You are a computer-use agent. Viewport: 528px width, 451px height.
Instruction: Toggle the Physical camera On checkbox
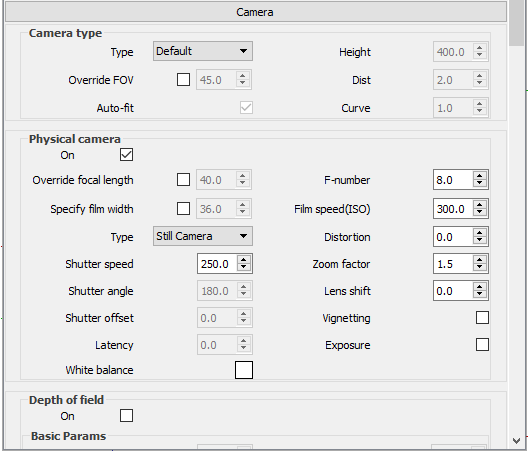click(x=126, y=155)
